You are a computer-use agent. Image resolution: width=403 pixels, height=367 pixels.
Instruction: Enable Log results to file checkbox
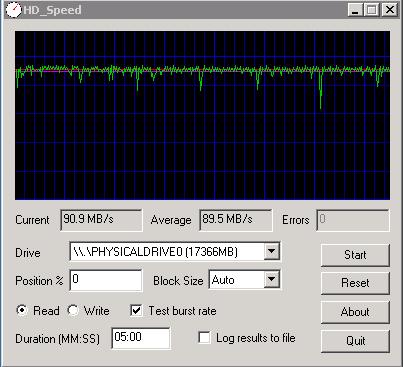tap(204, 338)
